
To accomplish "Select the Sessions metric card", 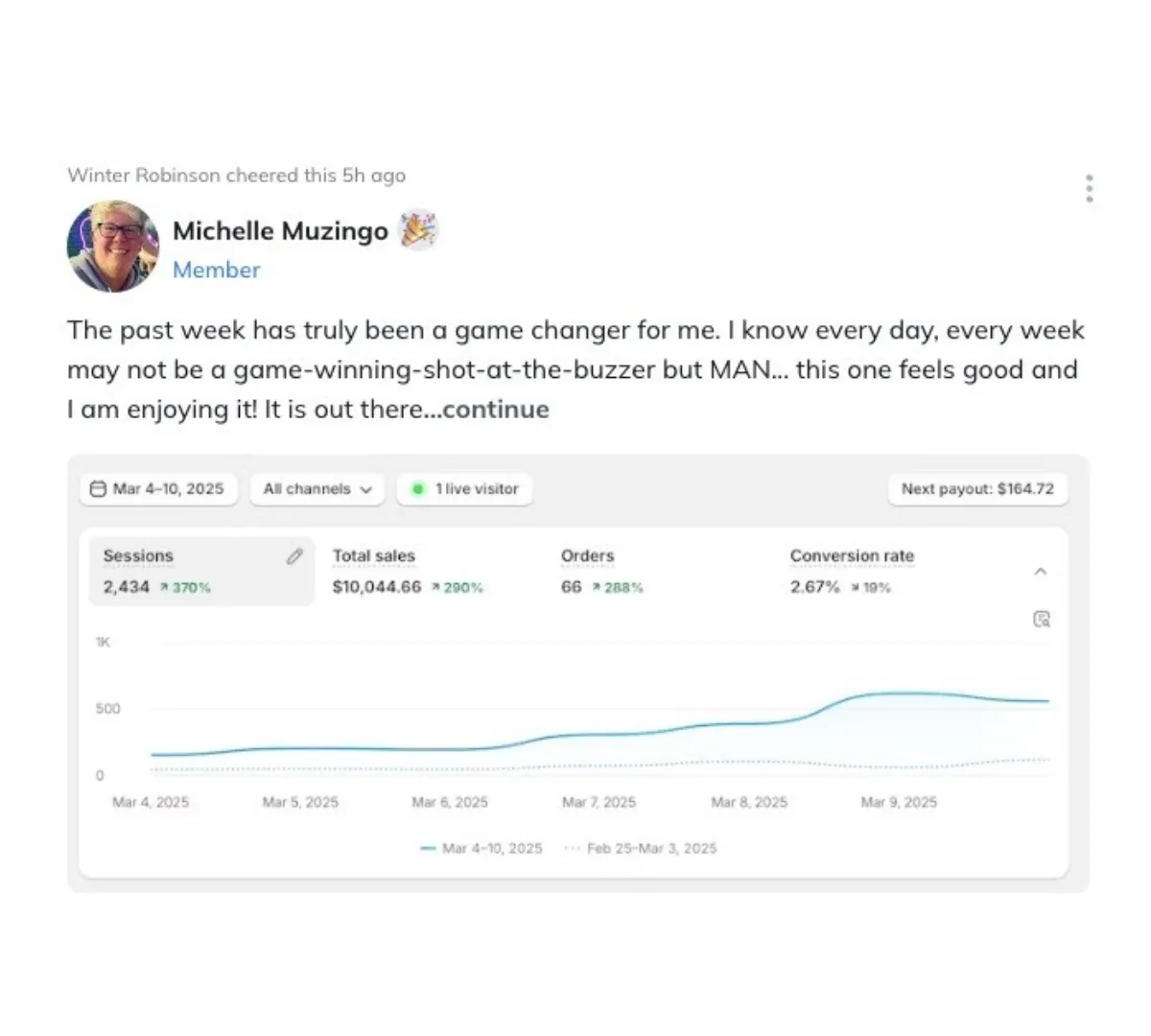I will tap(201, 571).
